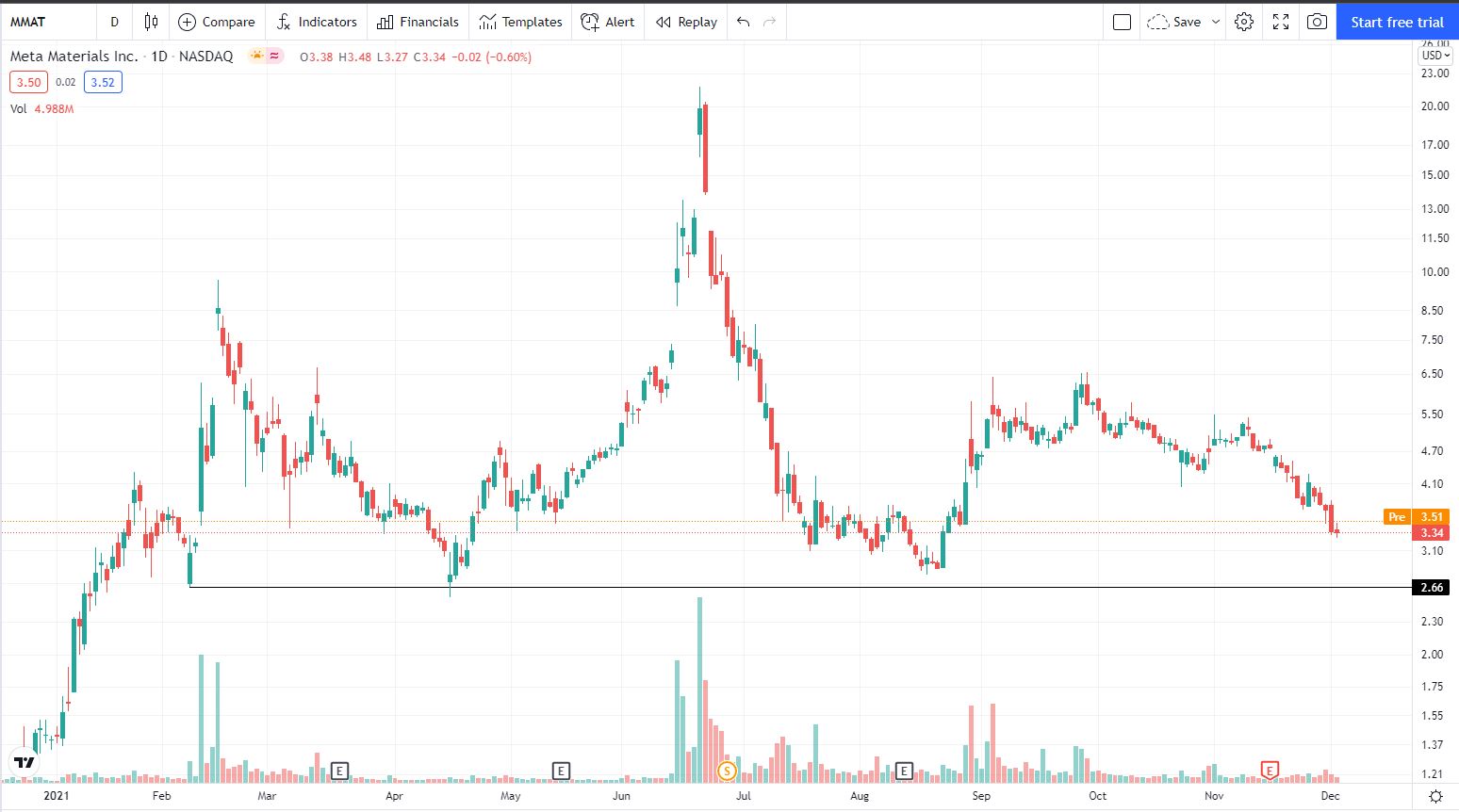Open indicator Templates

[520, 22]
